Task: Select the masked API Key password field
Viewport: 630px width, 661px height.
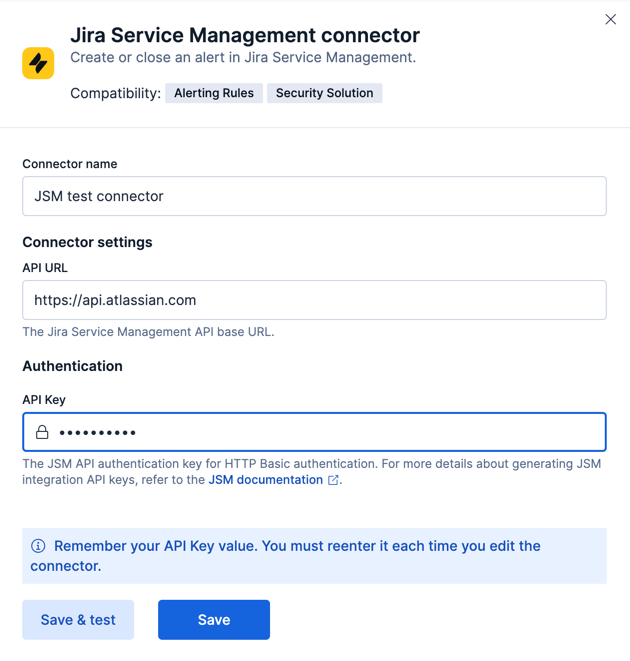Action: [330, 432]
